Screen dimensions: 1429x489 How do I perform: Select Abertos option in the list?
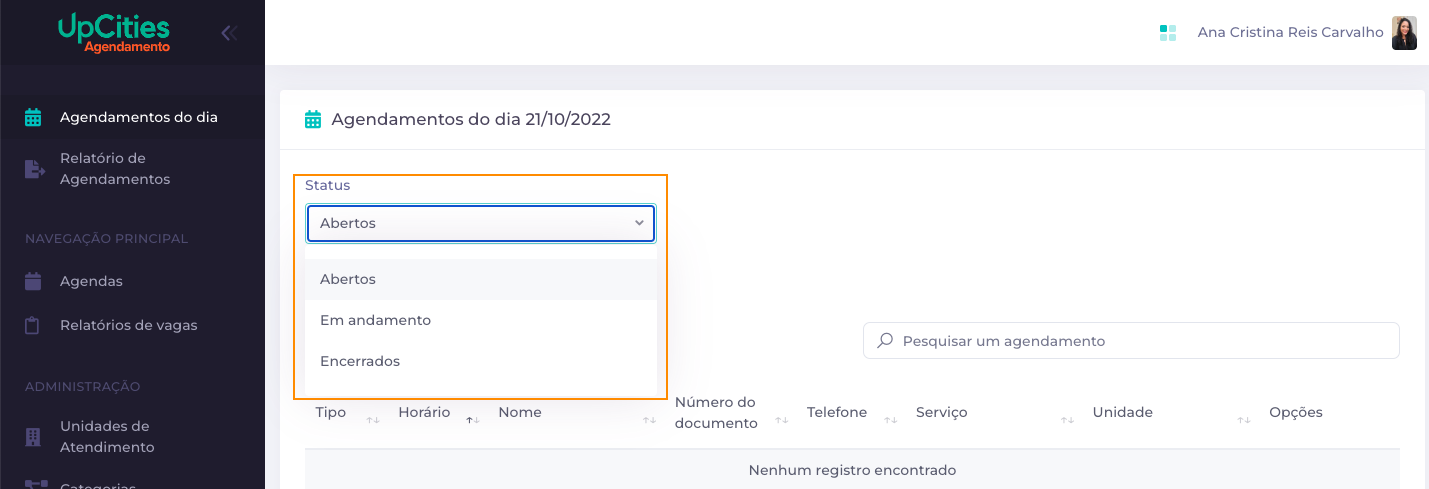[481, 279]
